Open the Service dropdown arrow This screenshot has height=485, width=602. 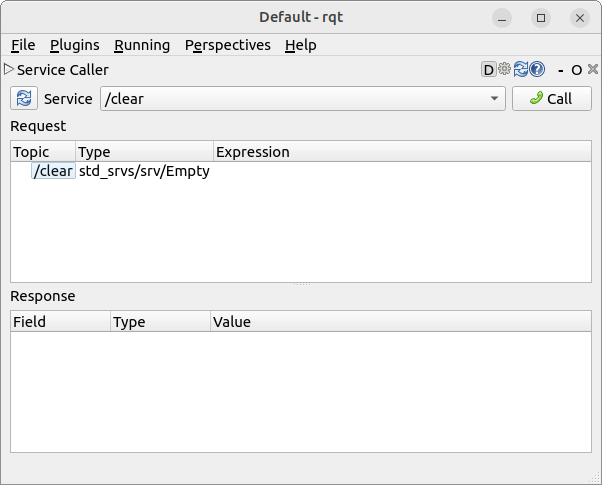(495, 99)
